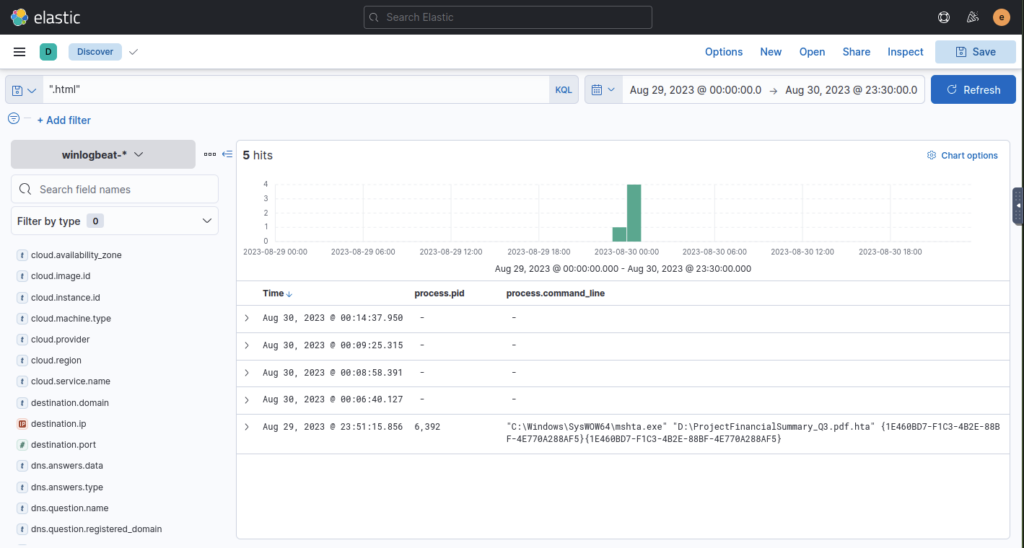The width and height of the screenshot is (1024, 548).
Task: Click the destination.ip type icon
Action: pyautogui.click(x=22, y=424)
